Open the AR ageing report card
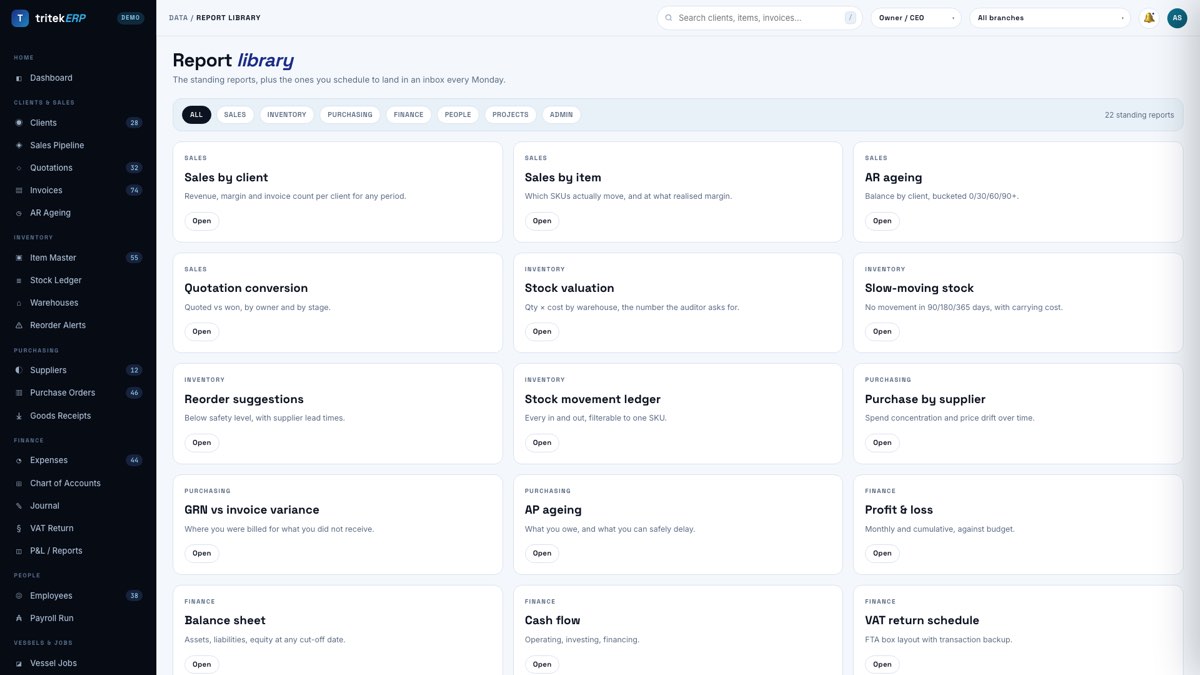This screenshot has height=675, width=1200. tap(882, 221)
